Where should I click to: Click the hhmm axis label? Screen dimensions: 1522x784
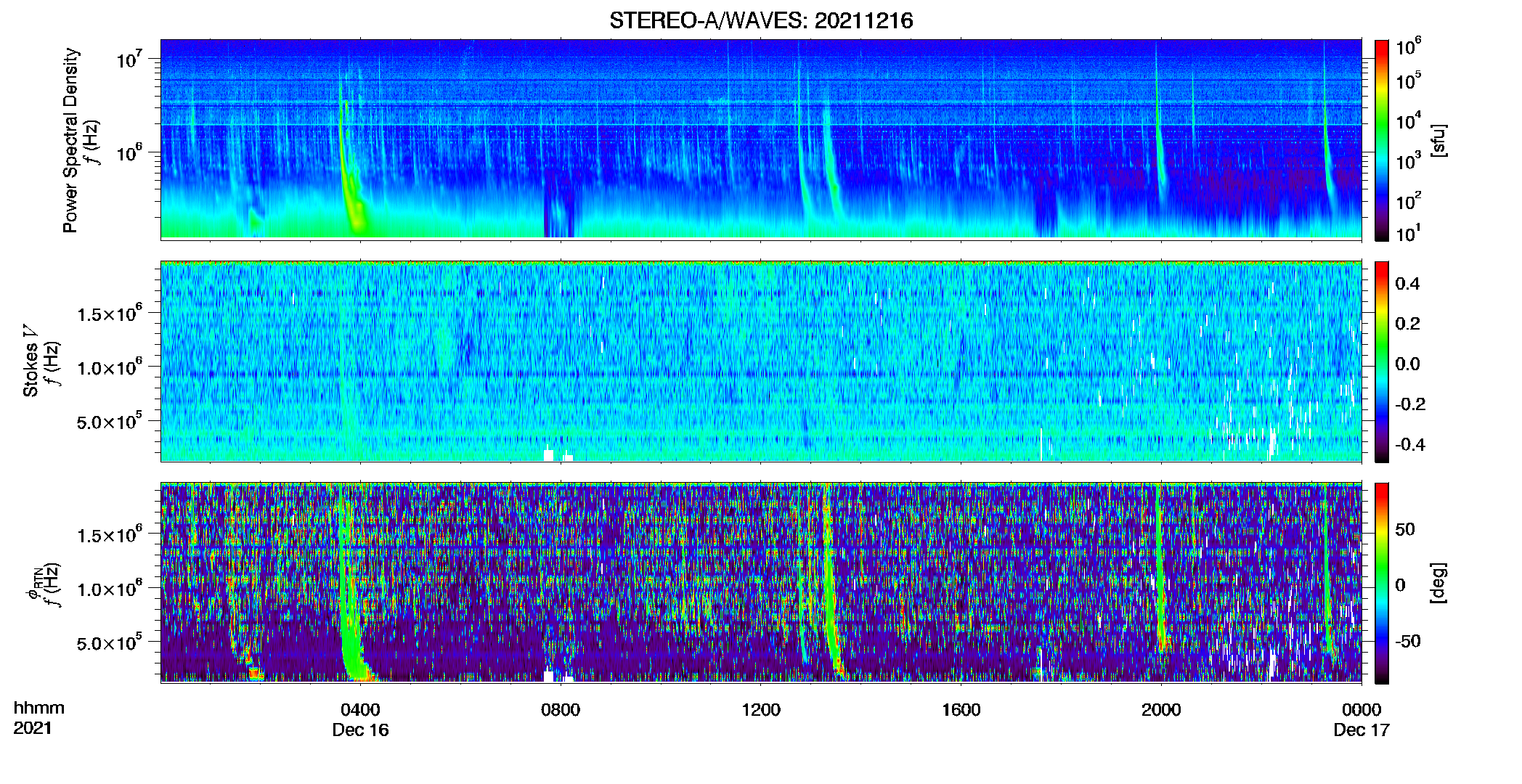coord(38,708)
